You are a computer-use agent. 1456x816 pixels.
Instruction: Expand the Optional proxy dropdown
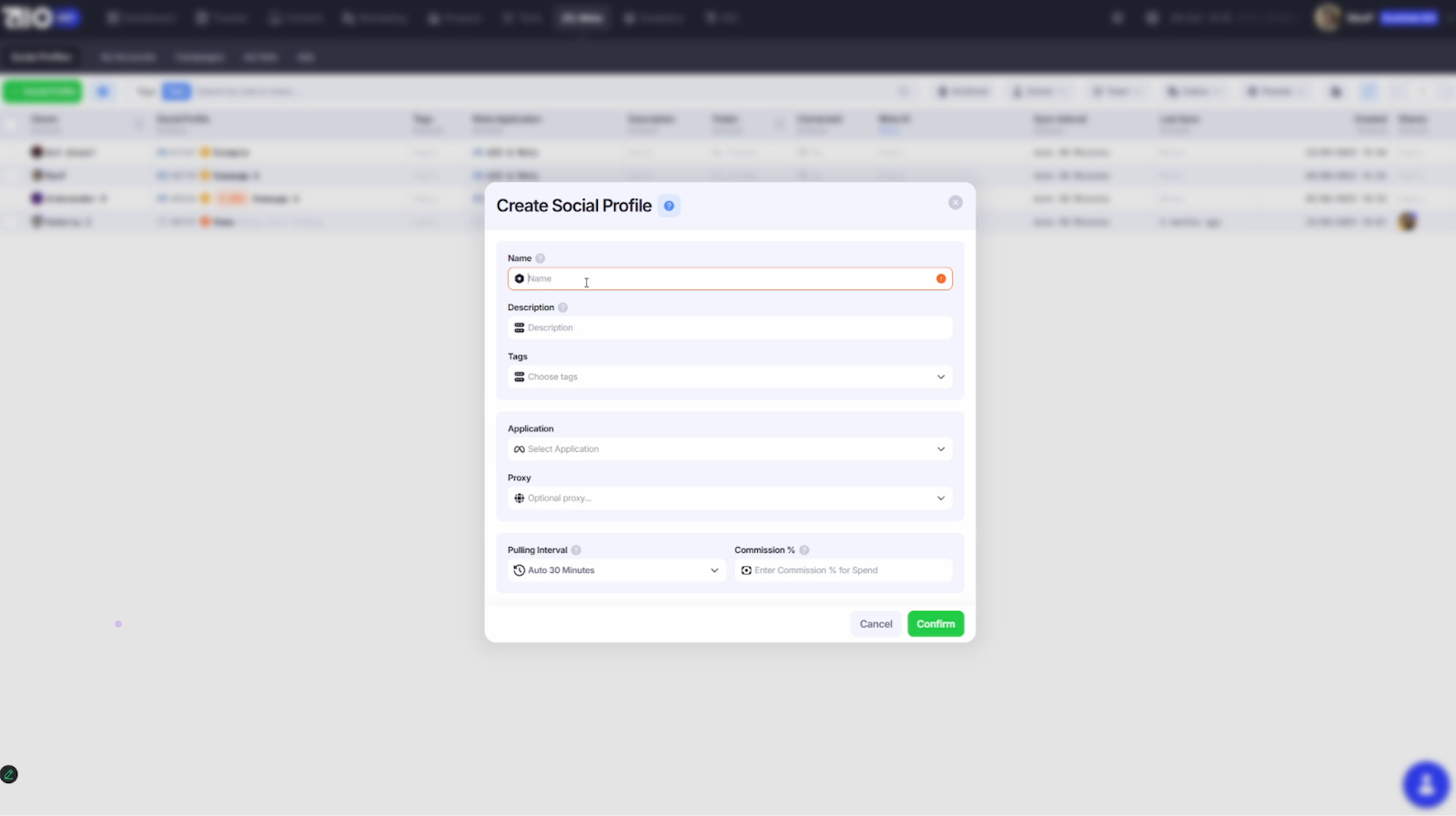940,499
